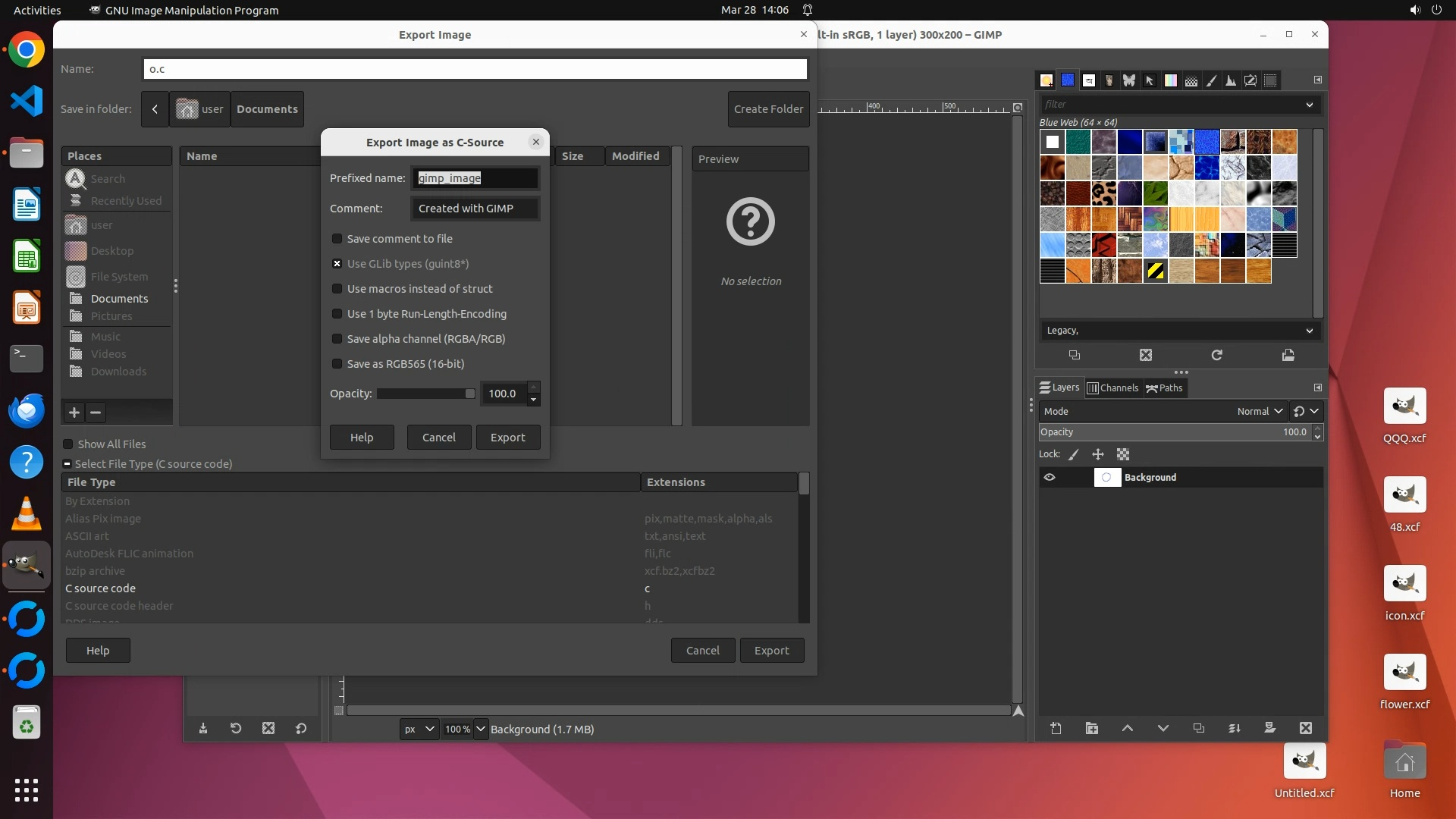The height and width of the screenshot is (819, 1456).
Task: Open the GIMP icon in the dock
Action: [x=27, y=565]
